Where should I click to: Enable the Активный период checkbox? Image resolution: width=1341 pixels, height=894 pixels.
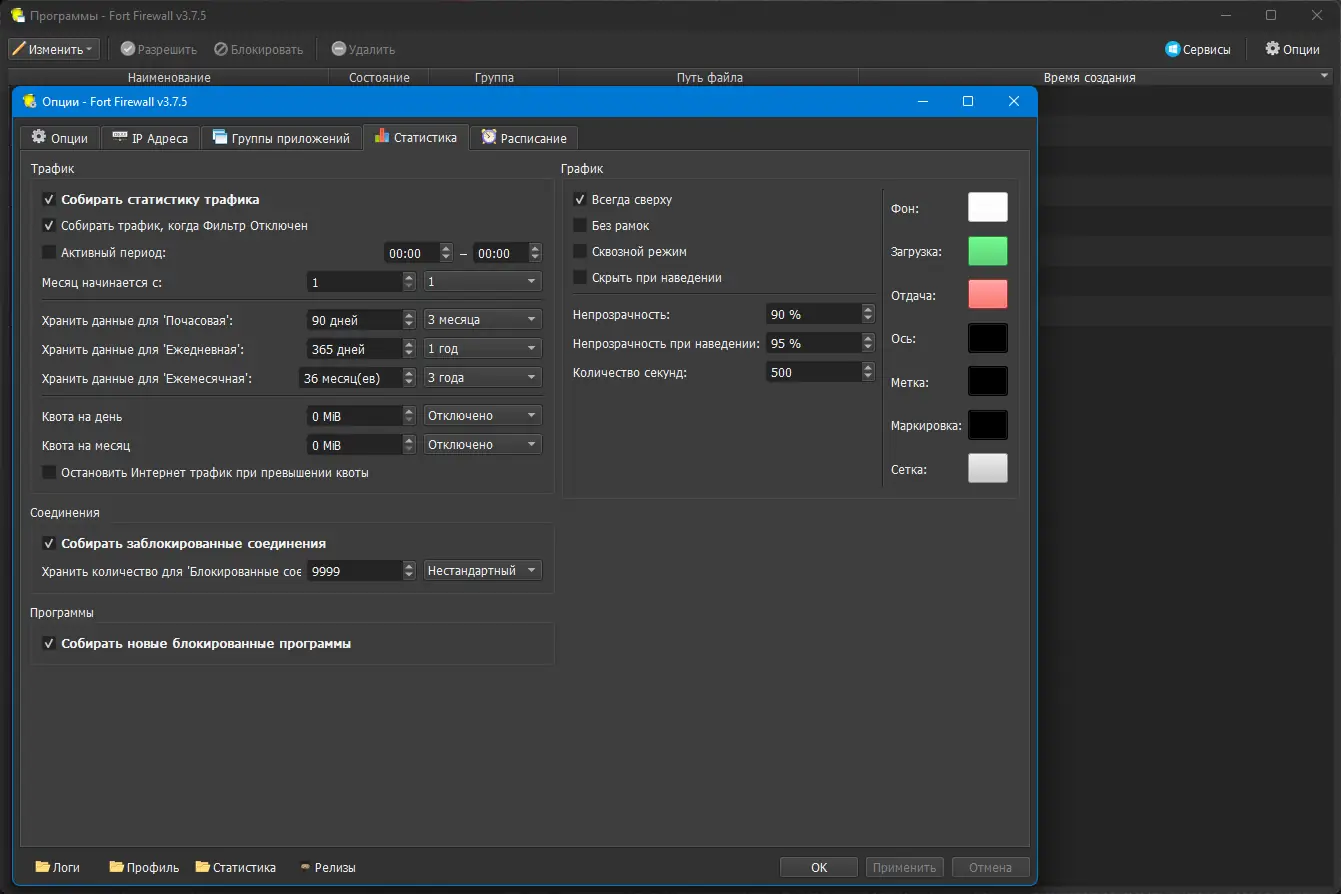pos(49,252)
